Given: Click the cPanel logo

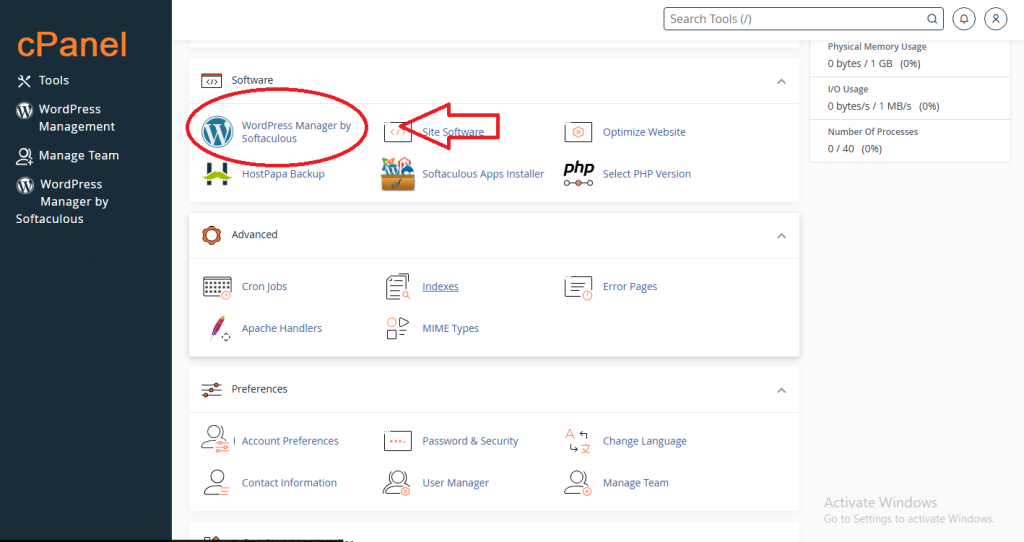Looking at the screenshot, I should [72, 45].
